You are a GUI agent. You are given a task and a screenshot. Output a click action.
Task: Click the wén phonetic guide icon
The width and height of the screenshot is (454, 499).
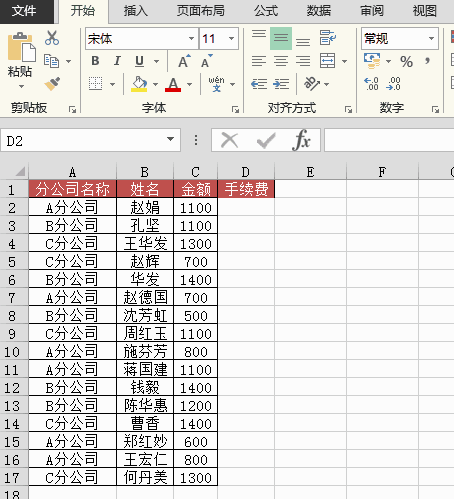[x=216, y=84]
